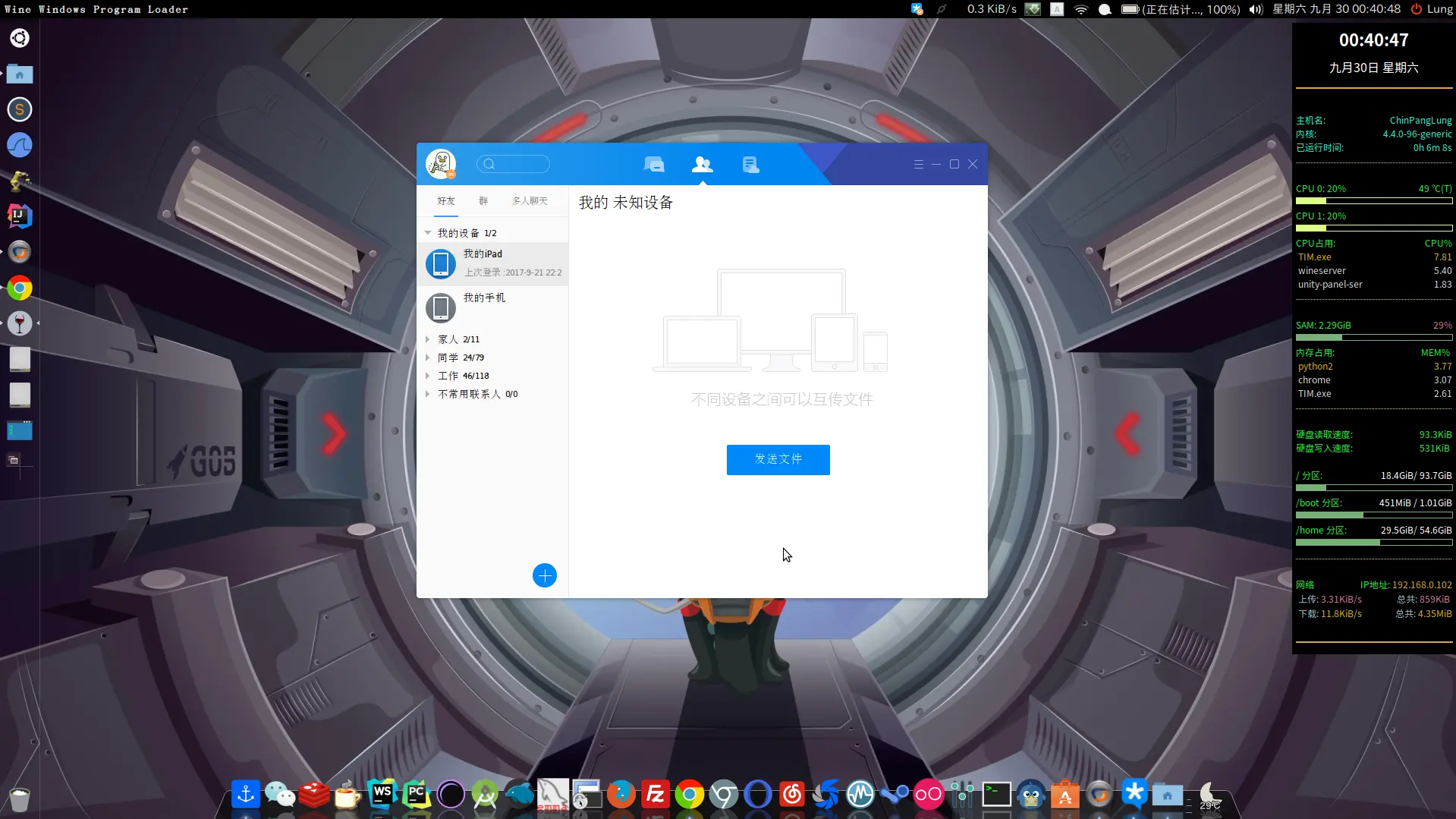Image resolution: width=1456 pixels, height=819 pixels.
Task: Open the Wi-Fi network indicator
Action: coord(1081,9)
